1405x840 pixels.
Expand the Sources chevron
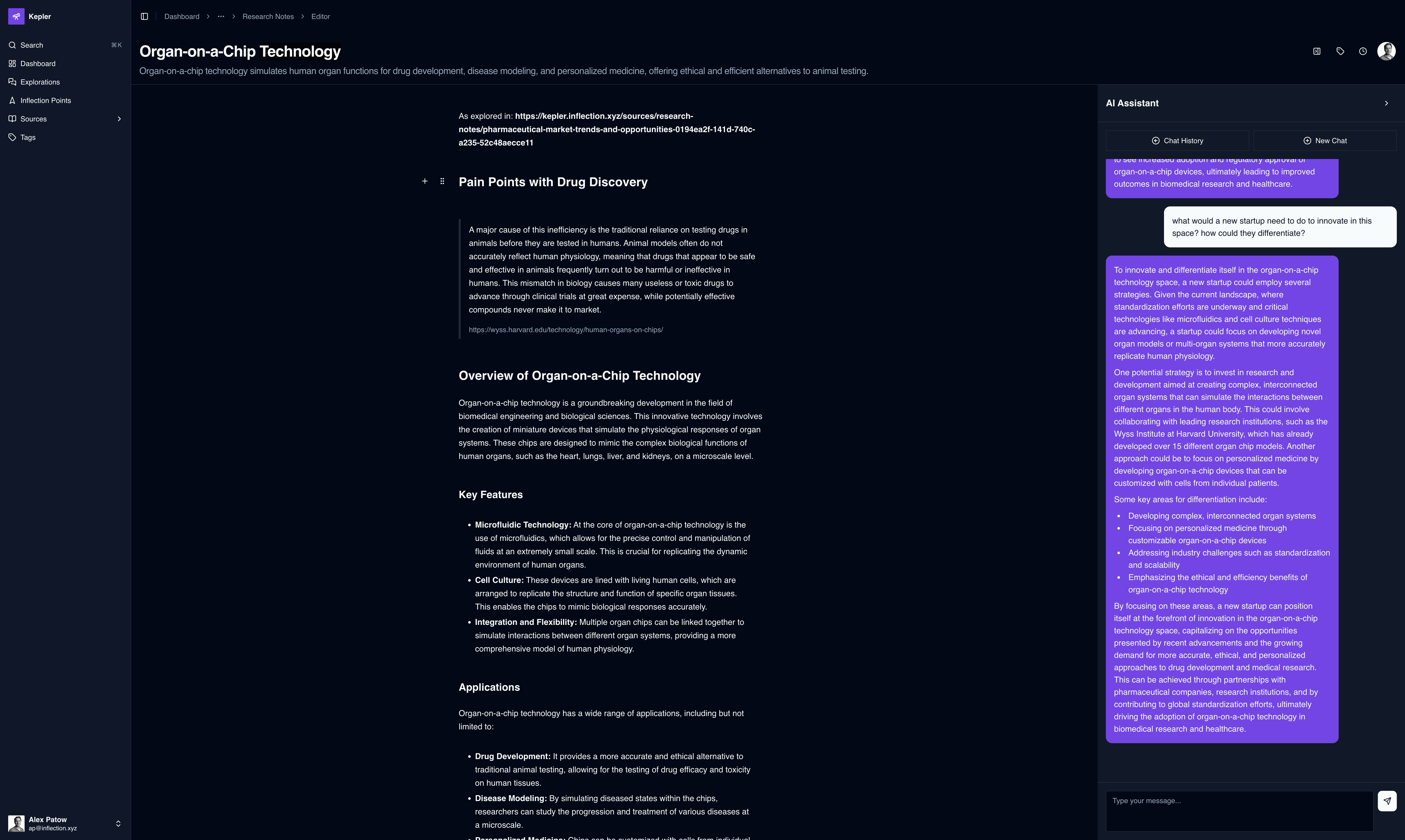click(x=119, y=119)
